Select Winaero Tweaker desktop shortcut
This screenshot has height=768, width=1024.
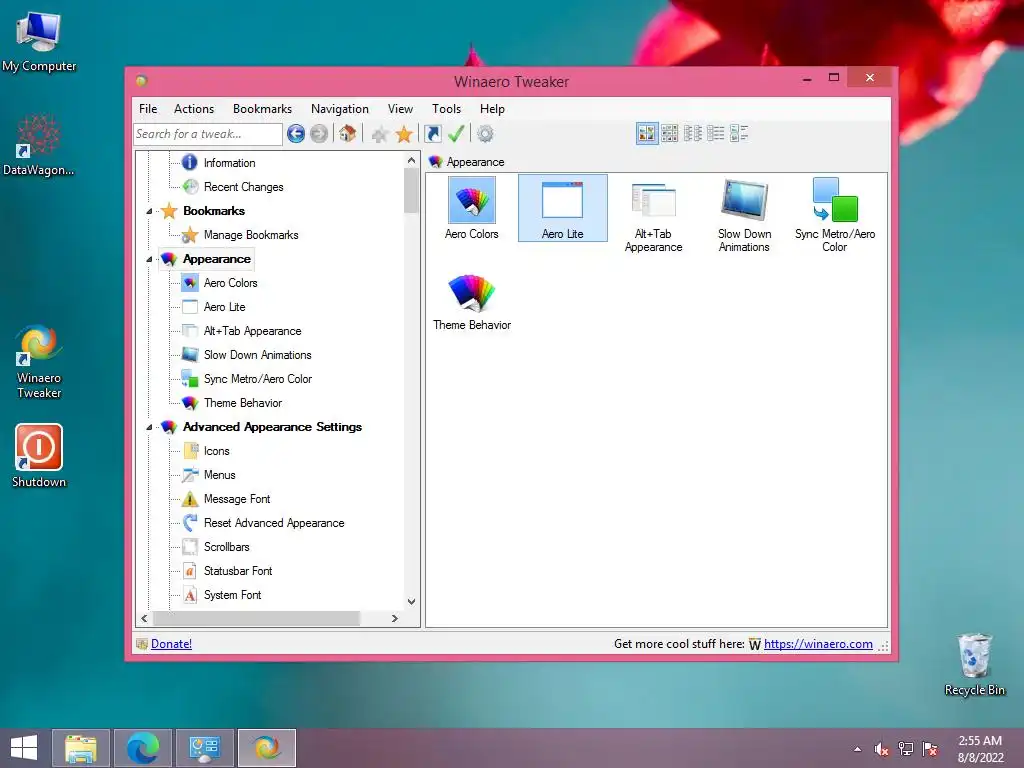click(x=39, y=361)
